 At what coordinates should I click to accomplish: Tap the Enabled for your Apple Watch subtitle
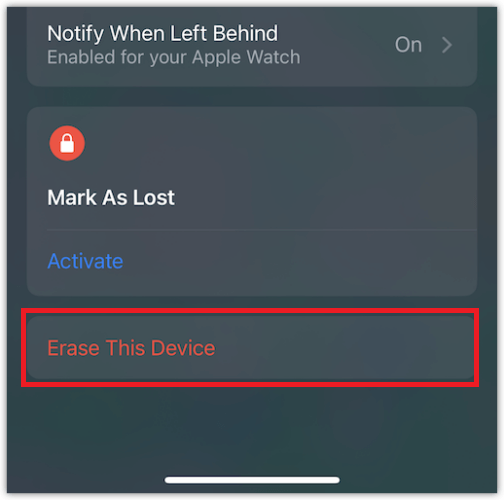tap(174, 57)
